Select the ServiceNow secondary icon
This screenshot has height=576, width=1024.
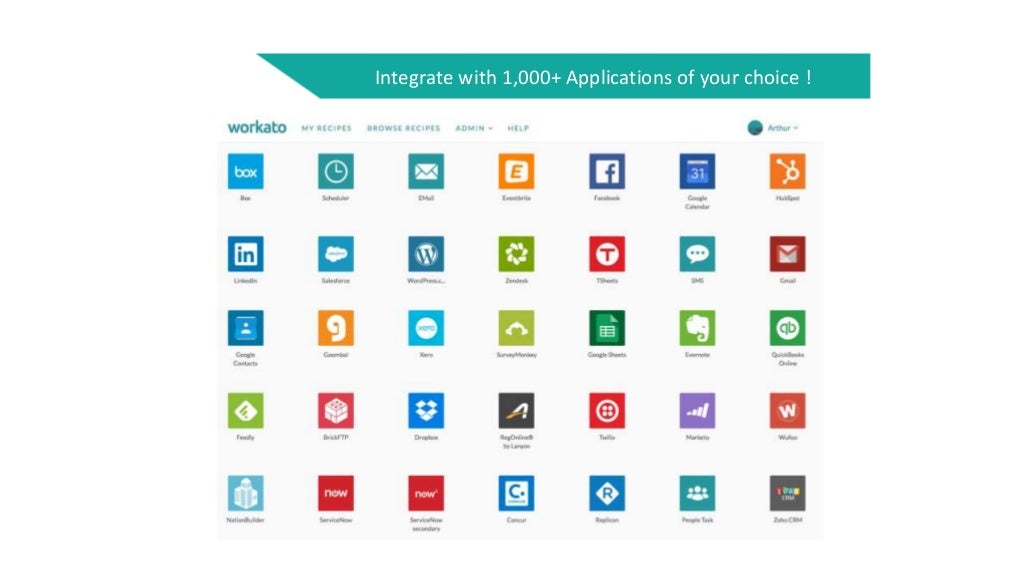tap(426, 493)
